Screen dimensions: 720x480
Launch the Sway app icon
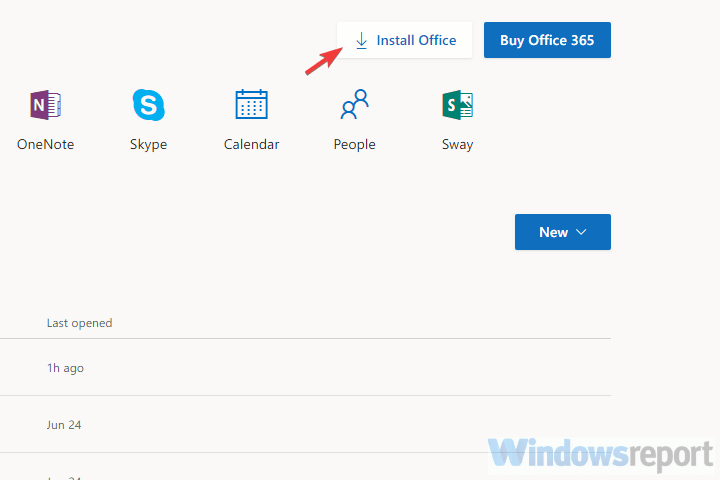click(x=457, y=105)
